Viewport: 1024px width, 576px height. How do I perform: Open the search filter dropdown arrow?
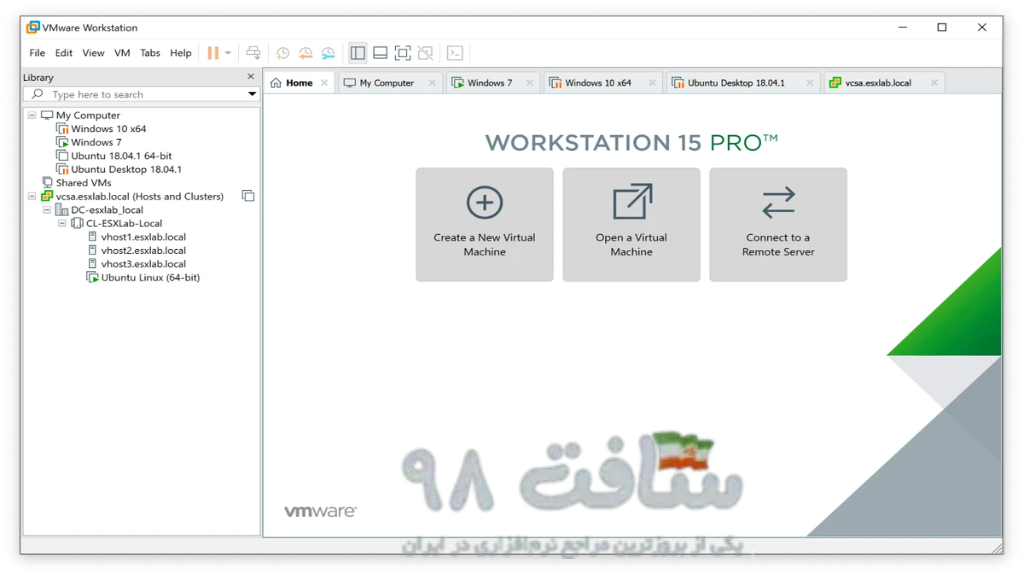[x=252, y=94]
